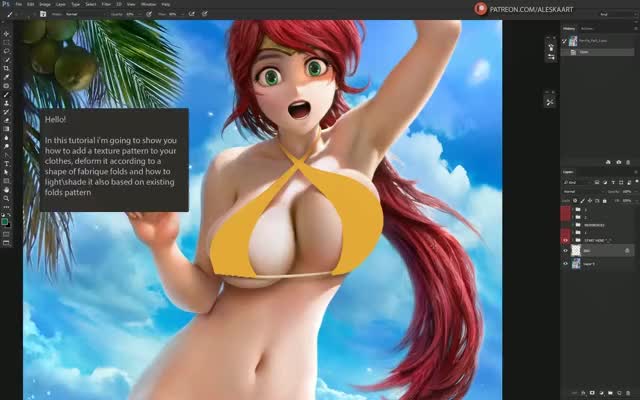This screenshot has height=400, width=640.
Task: Toggle lock transparent pixels
Action: (575, 200)
